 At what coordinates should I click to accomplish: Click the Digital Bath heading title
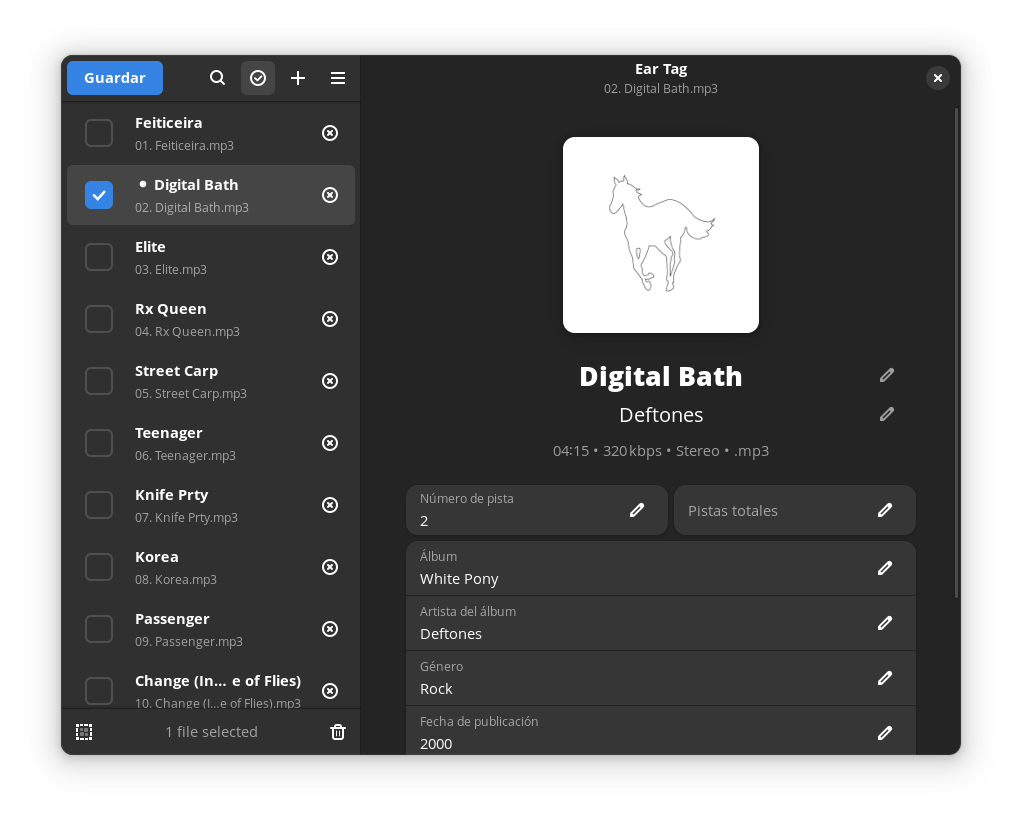click(661, 377)
